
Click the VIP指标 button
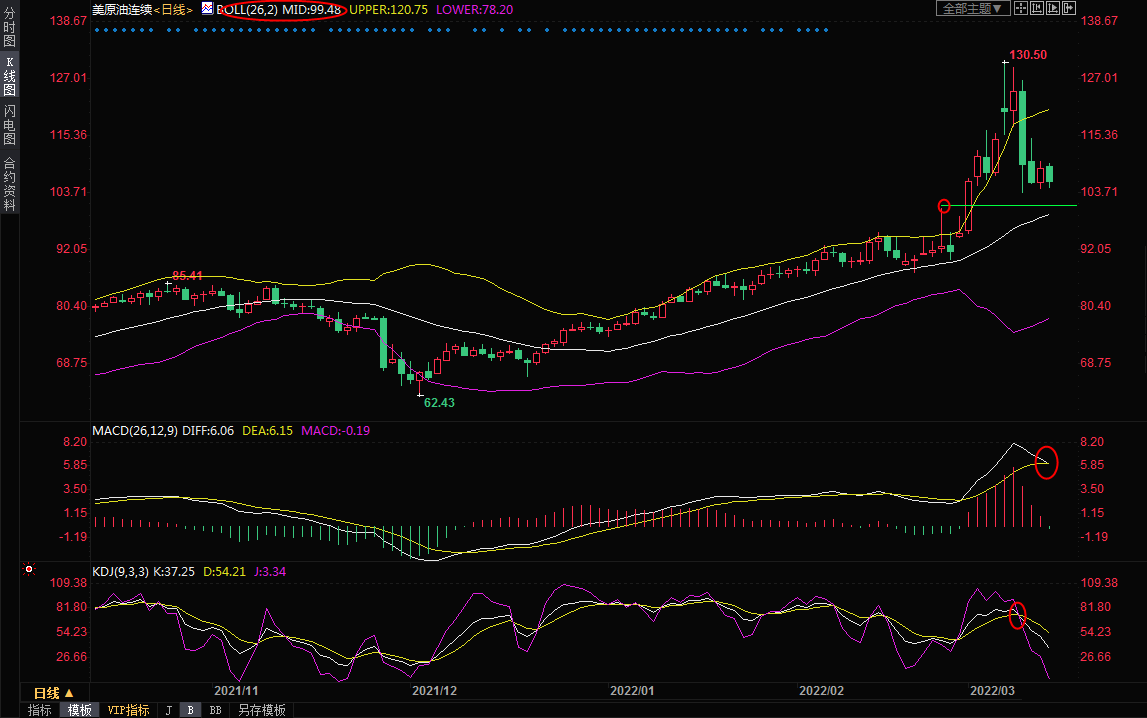[x=129, y=710]
